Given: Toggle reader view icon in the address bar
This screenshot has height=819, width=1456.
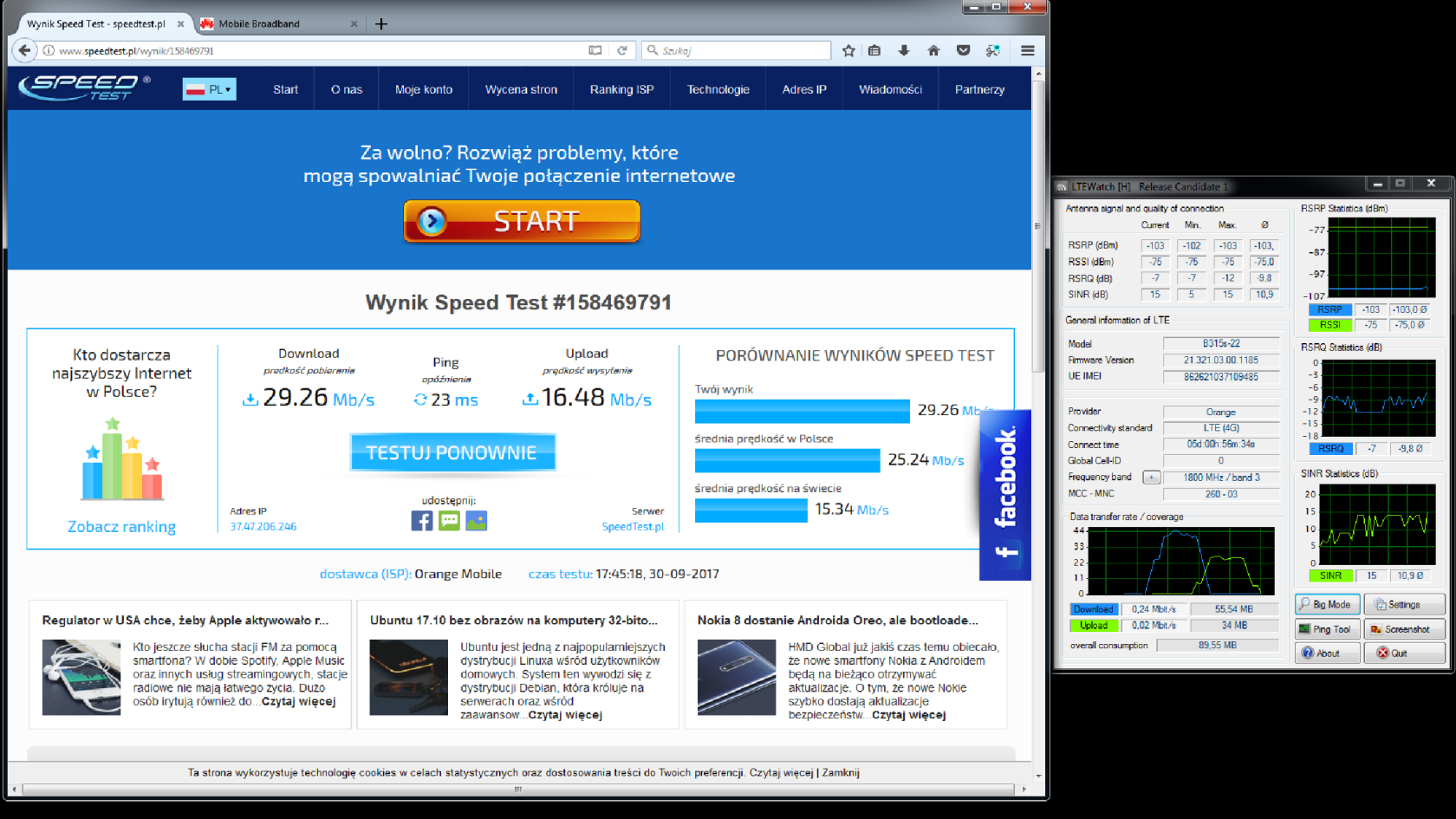Looking at the screenshot, I should point(595,50).
